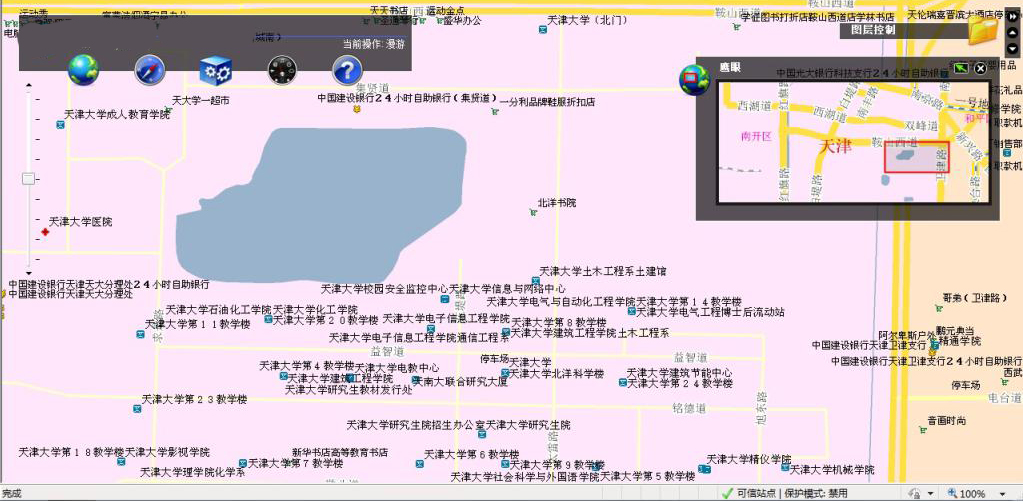Screen dimensions: 1023x502
Task: Click the 100% zoom magnifier in status bar
Action: click(x=953, y=494)
